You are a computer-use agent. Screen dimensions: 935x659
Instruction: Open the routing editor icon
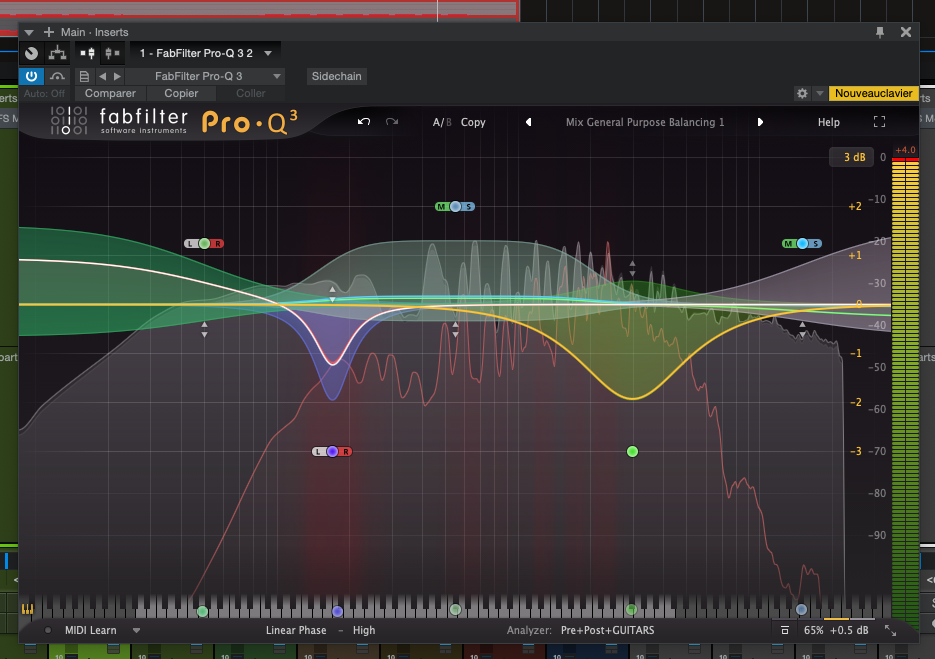click(x=57, y=53)
